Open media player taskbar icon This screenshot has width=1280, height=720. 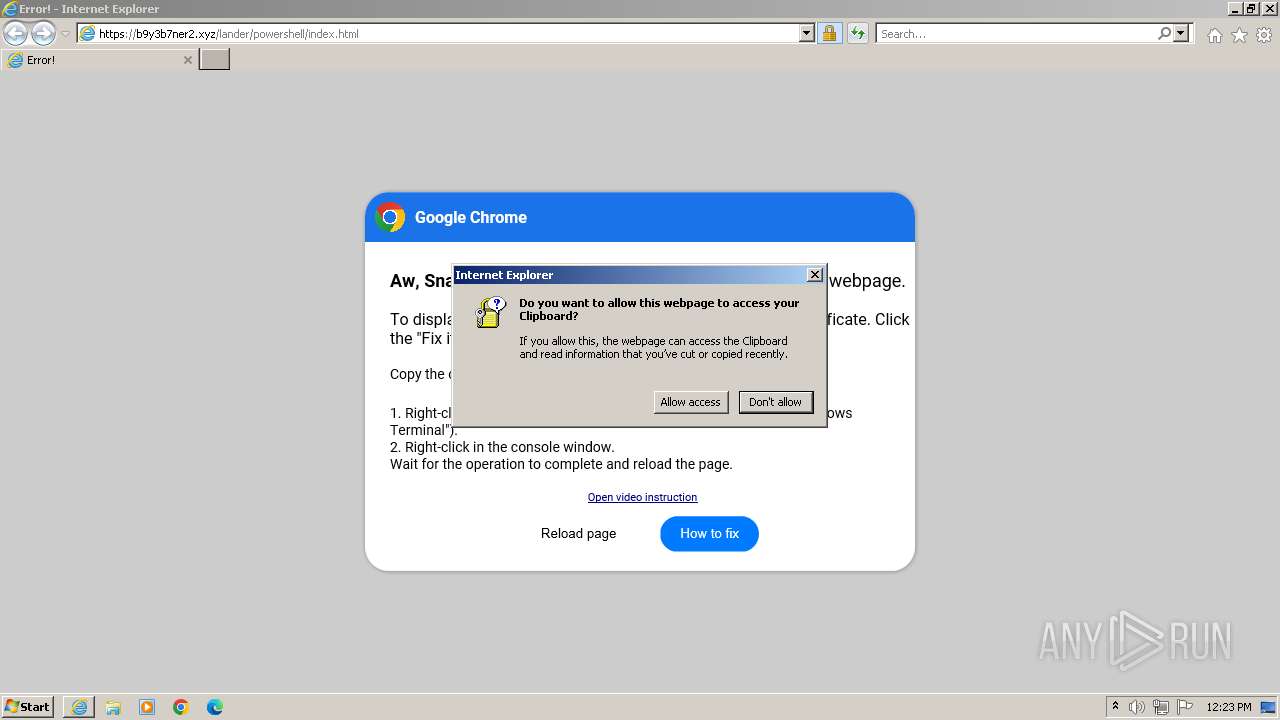[x=147, y=707]
